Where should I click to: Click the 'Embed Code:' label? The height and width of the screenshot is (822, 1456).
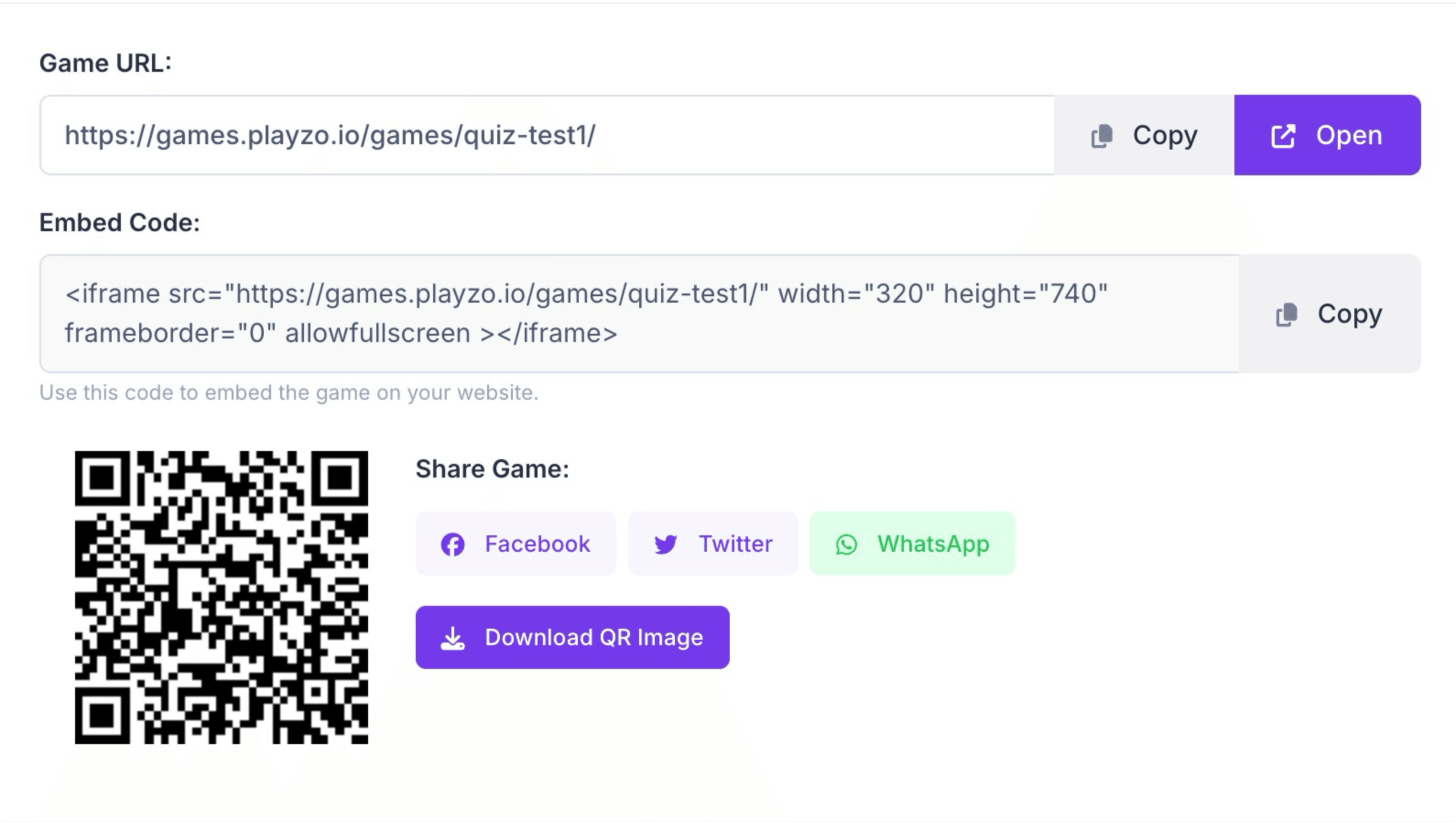pos(120,222)
